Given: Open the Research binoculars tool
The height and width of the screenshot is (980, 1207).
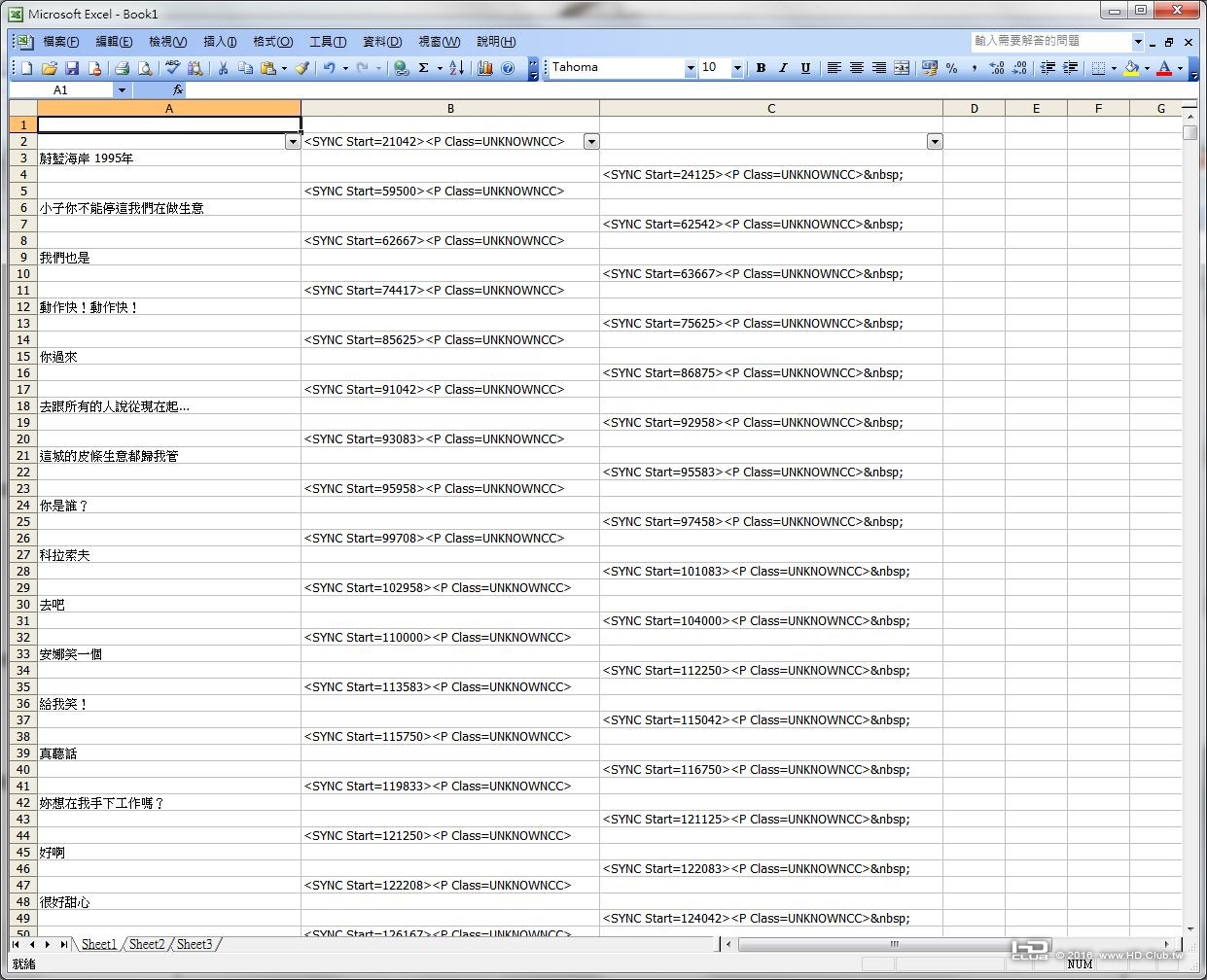Looking at the screenshot, I should point(195,68).
